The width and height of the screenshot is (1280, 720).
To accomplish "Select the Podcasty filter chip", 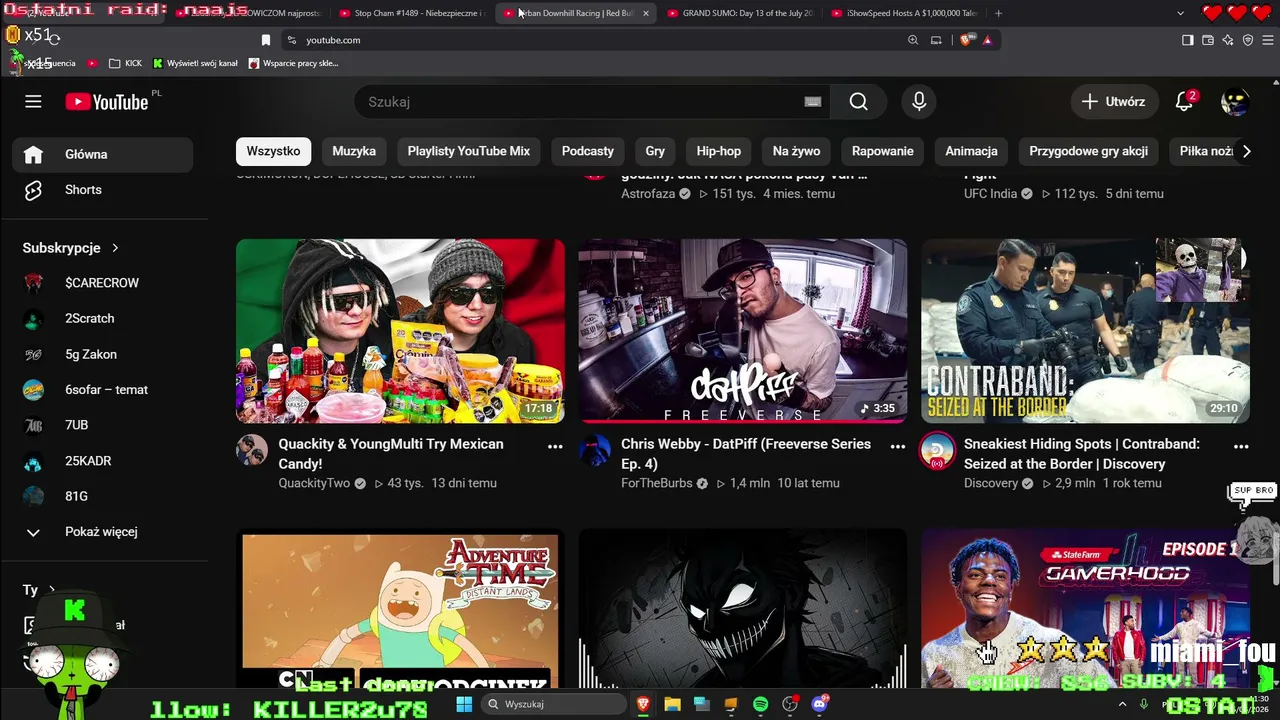I will 588,151.
